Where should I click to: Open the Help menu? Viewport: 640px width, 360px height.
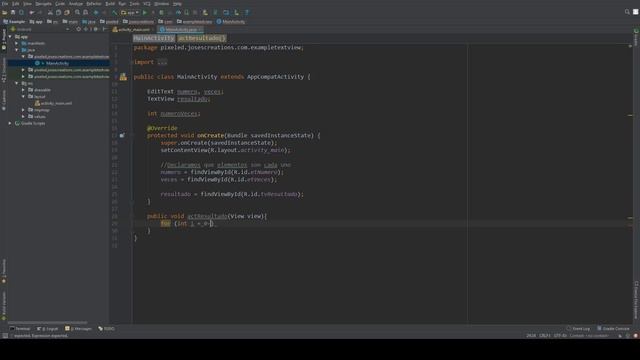click(177, 4)
